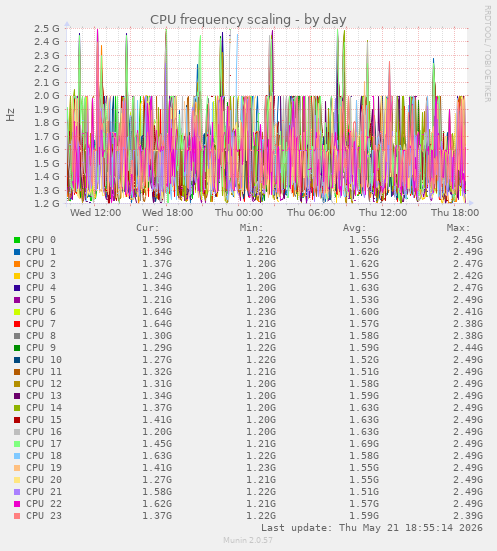The height and width of the screenshot is (551, 497).
Task: Click CPU 9 max value 2.44G
Action: point(467,348)
